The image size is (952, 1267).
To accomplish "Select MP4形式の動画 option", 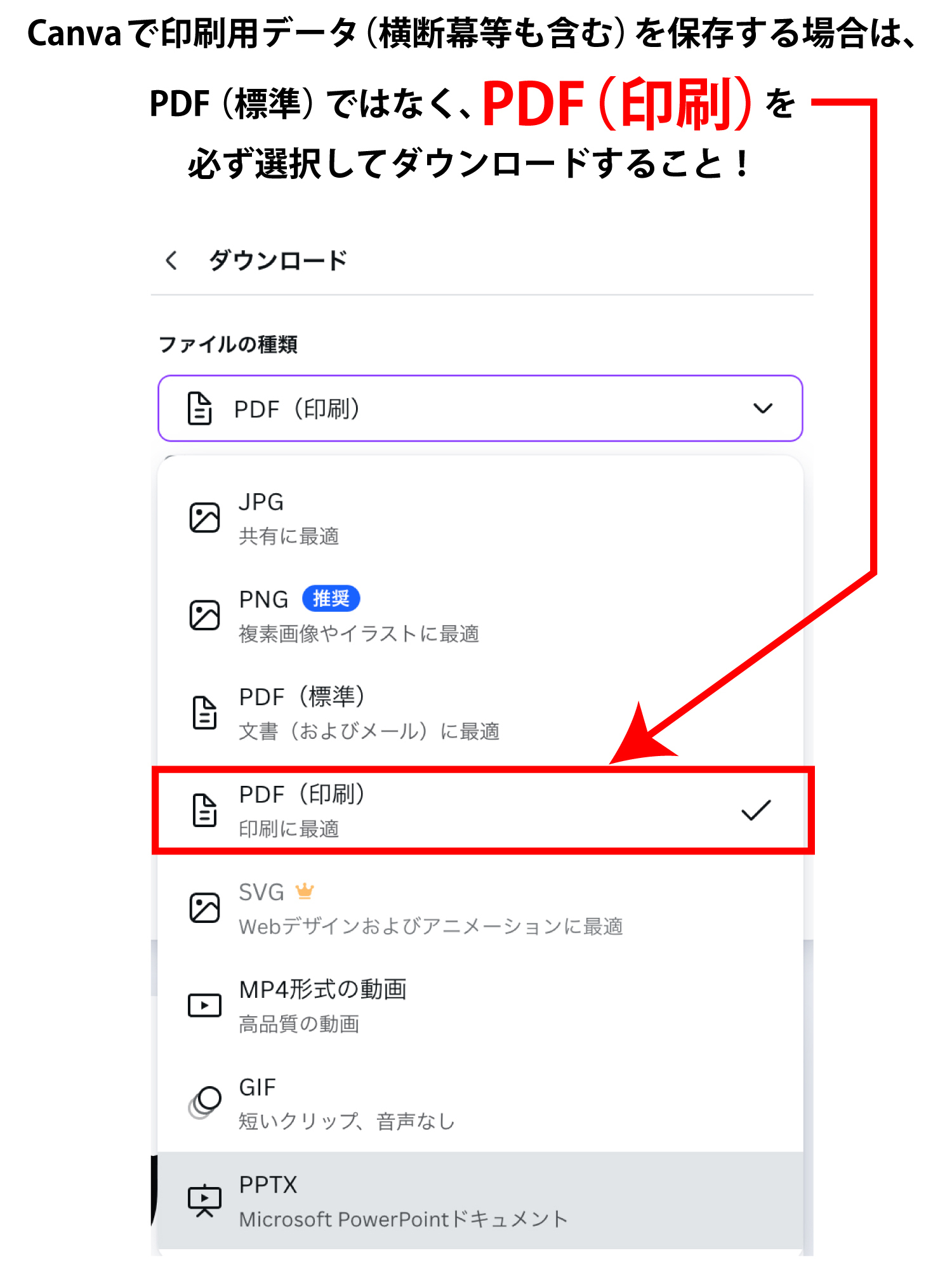I will (x=444, y=1005).
